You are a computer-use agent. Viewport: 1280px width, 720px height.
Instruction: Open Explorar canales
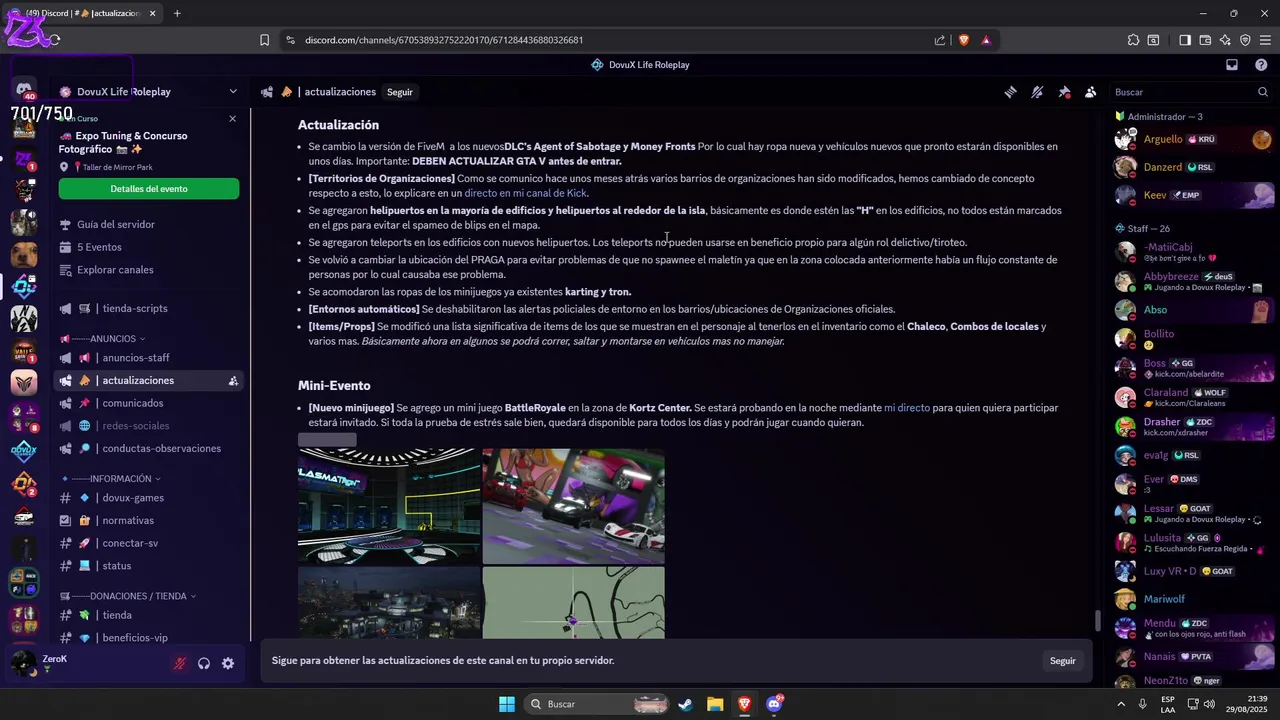115,270
